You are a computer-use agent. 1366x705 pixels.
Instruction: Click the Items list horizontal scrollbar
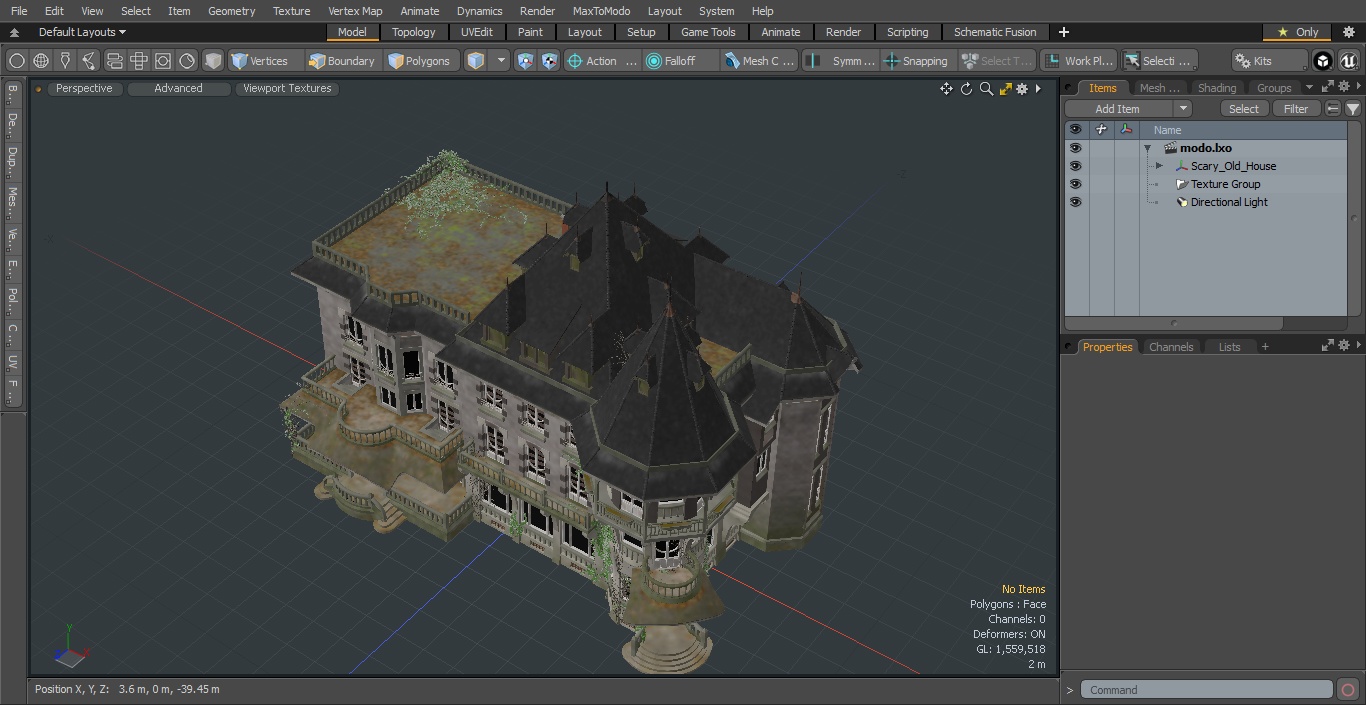[1174, 323]
